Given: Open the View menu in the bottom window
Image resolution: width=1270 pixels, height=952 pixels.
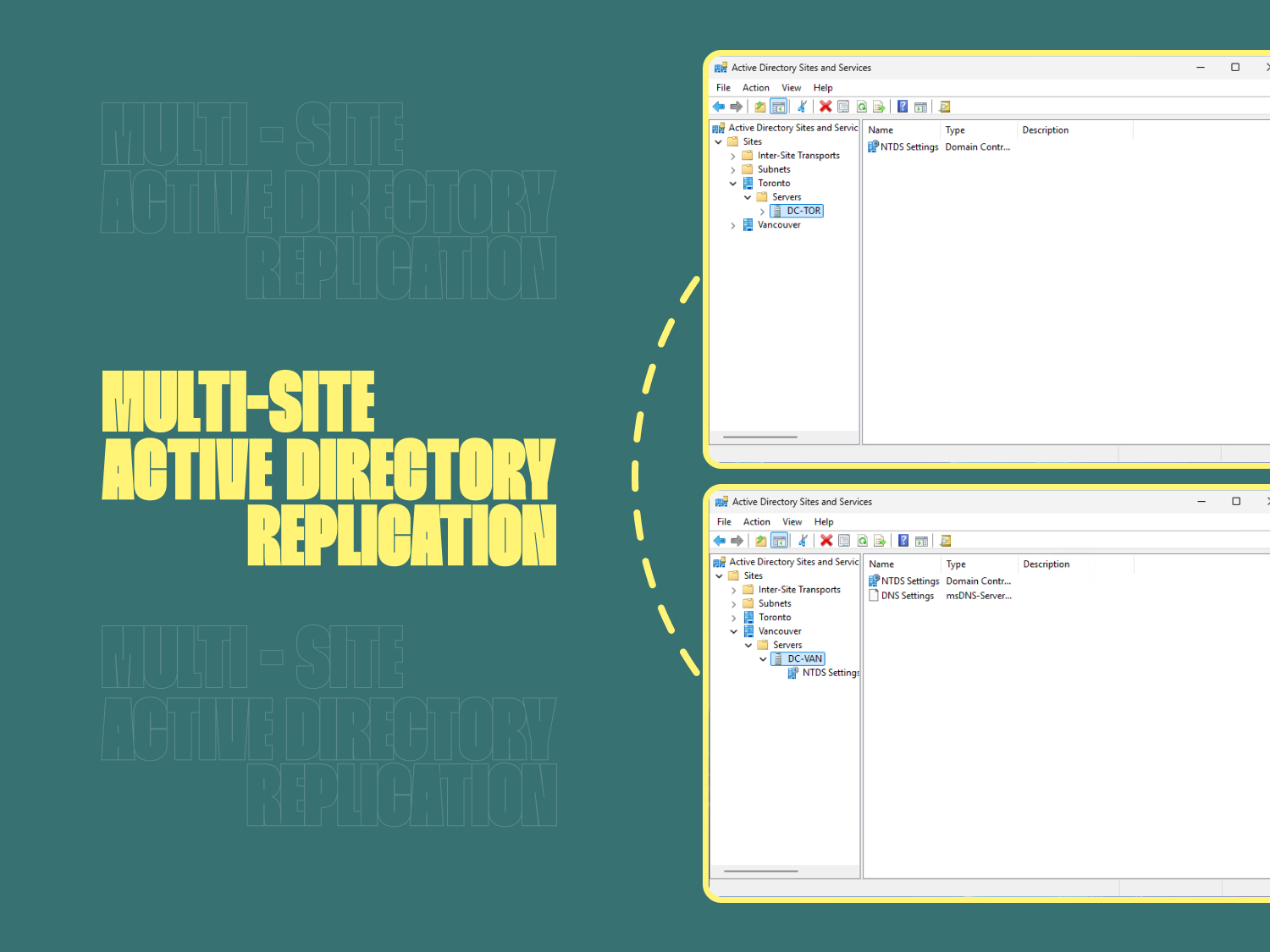Looking at the screenshot, I should pos(792,521).
